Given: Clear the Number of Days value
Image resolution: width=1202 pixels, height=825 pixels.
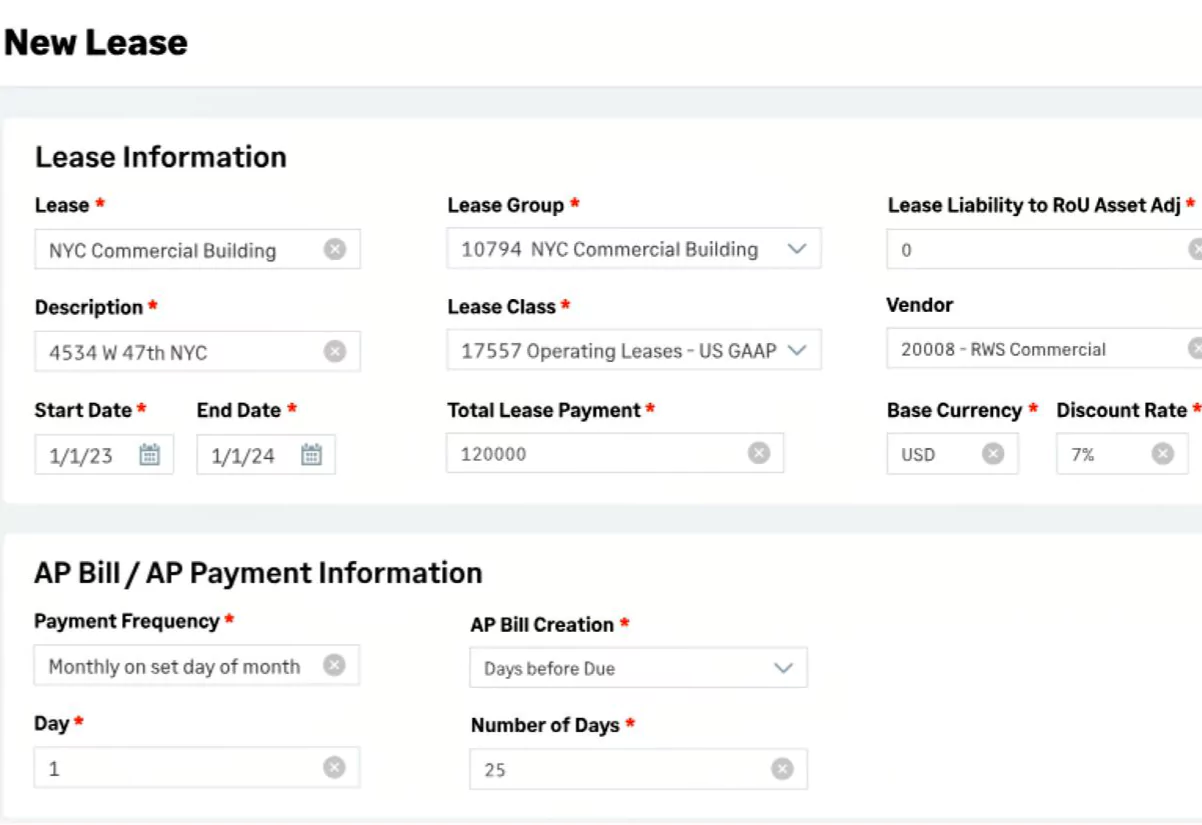Looking at the screenshot, I should click(782, 769).
